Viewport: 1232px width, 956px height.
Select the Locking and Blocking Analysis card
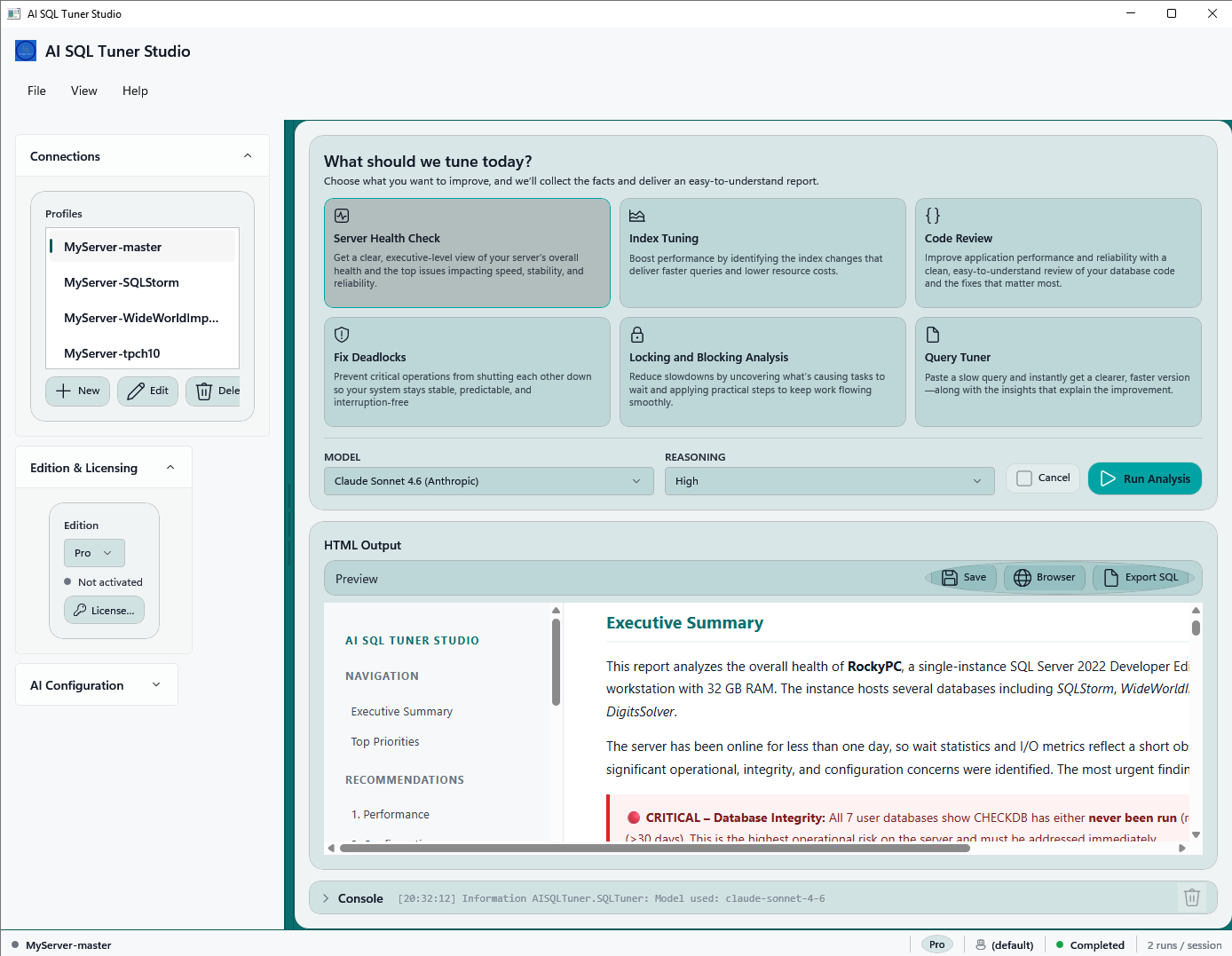(x=762, y=372)
